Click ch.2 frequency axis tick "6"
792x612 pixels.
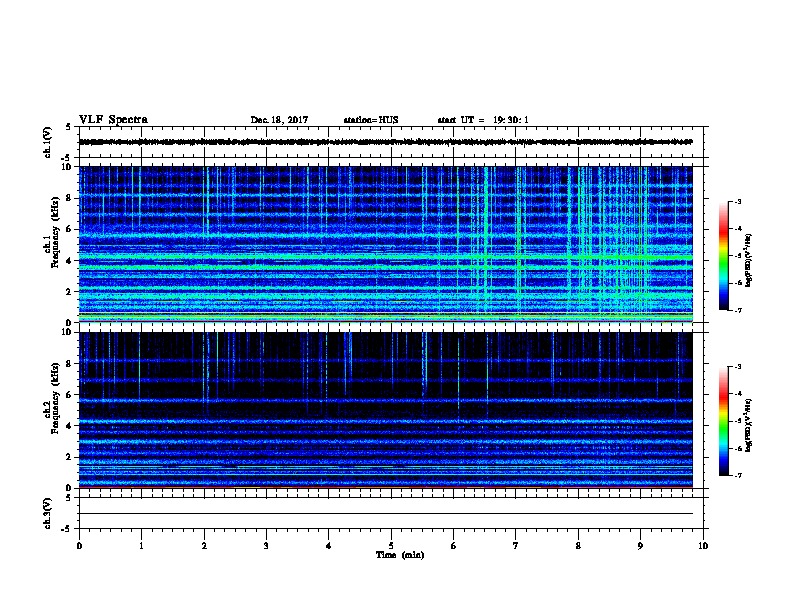pos(69,395)
